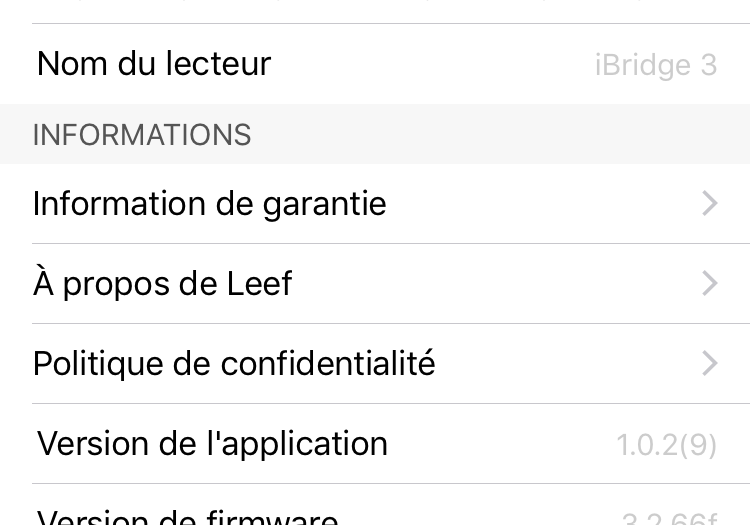
Task: Click the INFORMATIONS section header
Action: [142, 135]
